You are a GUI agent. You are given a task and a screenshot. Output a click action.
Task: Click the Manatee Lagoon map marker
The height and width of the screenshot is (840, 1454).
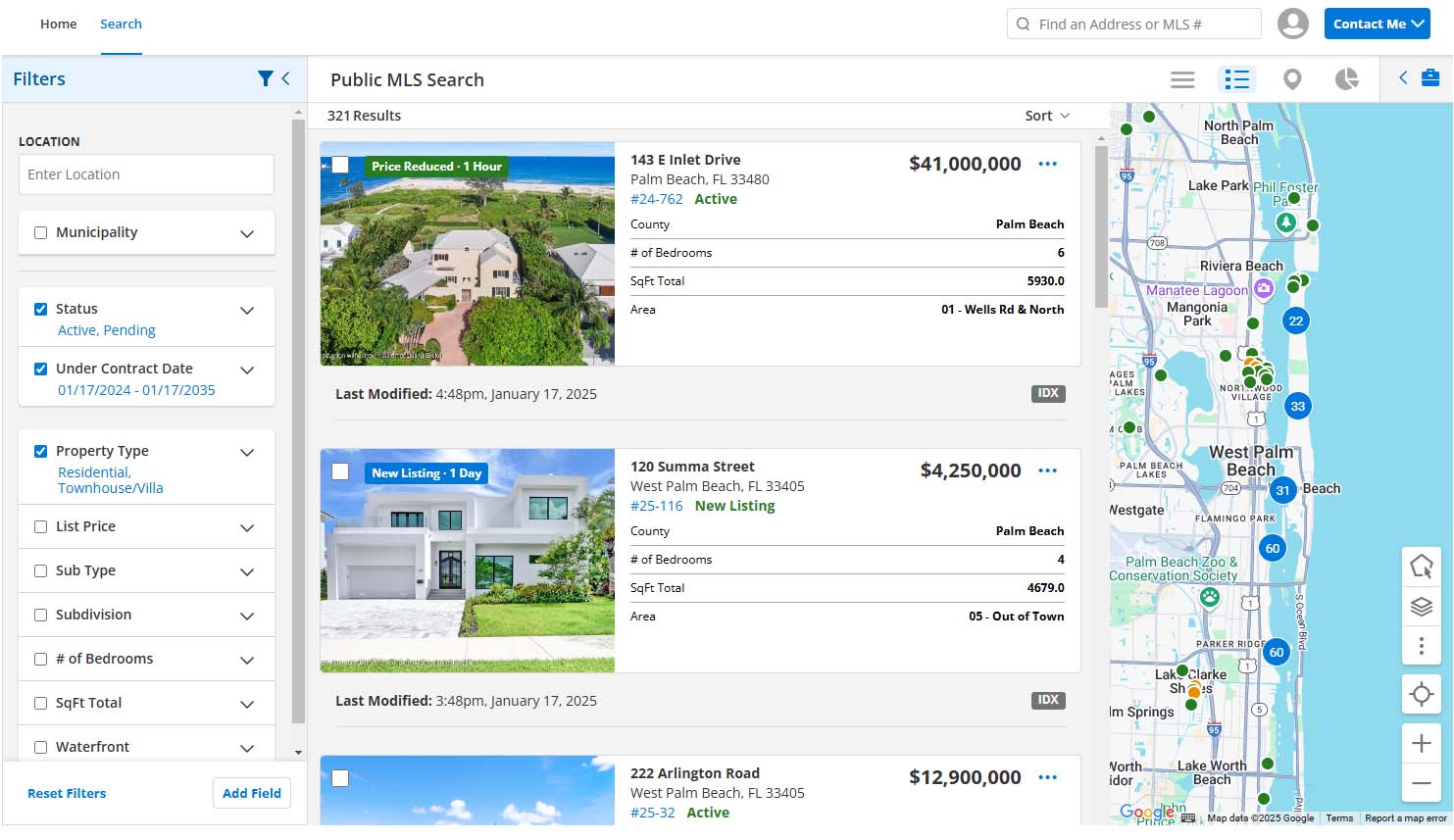pyautogui.click(x=1264, y=288)
